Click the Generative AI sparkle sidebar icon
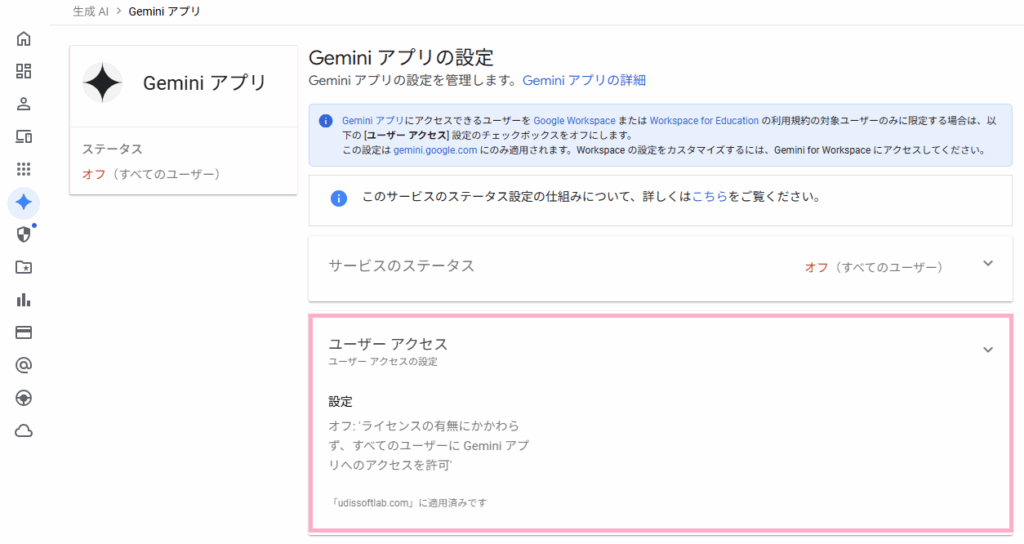 point(24,202)
